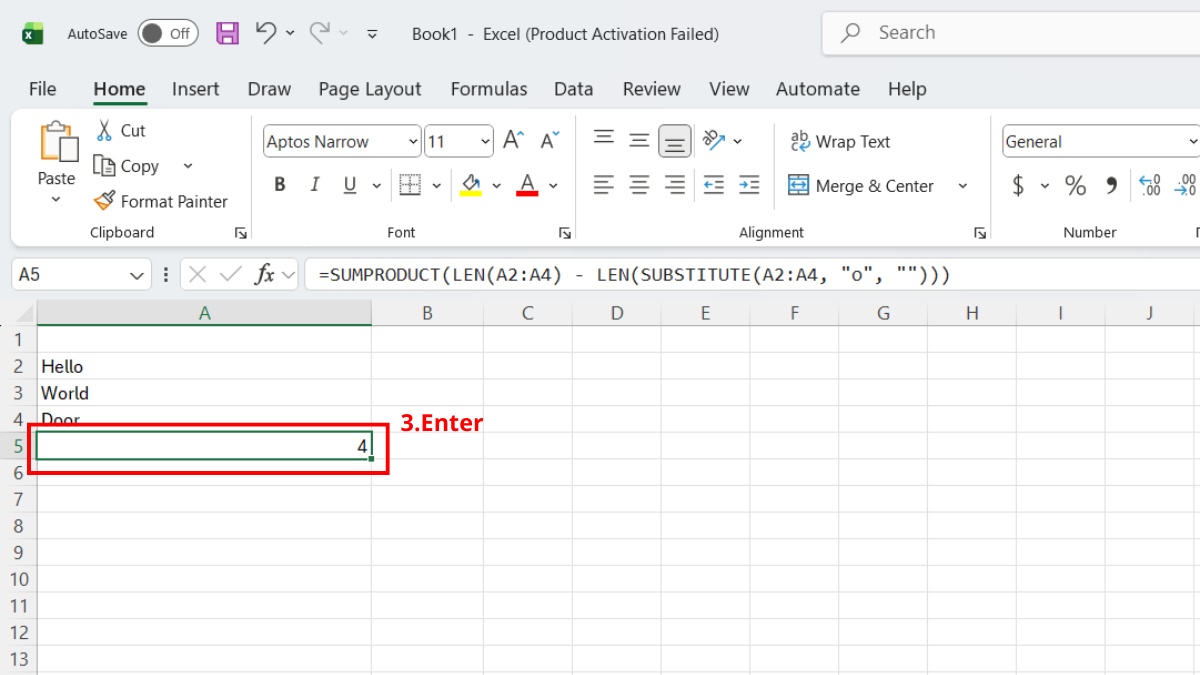Image resolution: width=1200 pixels, height=675 pixels.
Task: Click the Copy icon
Action: (105, 166)
